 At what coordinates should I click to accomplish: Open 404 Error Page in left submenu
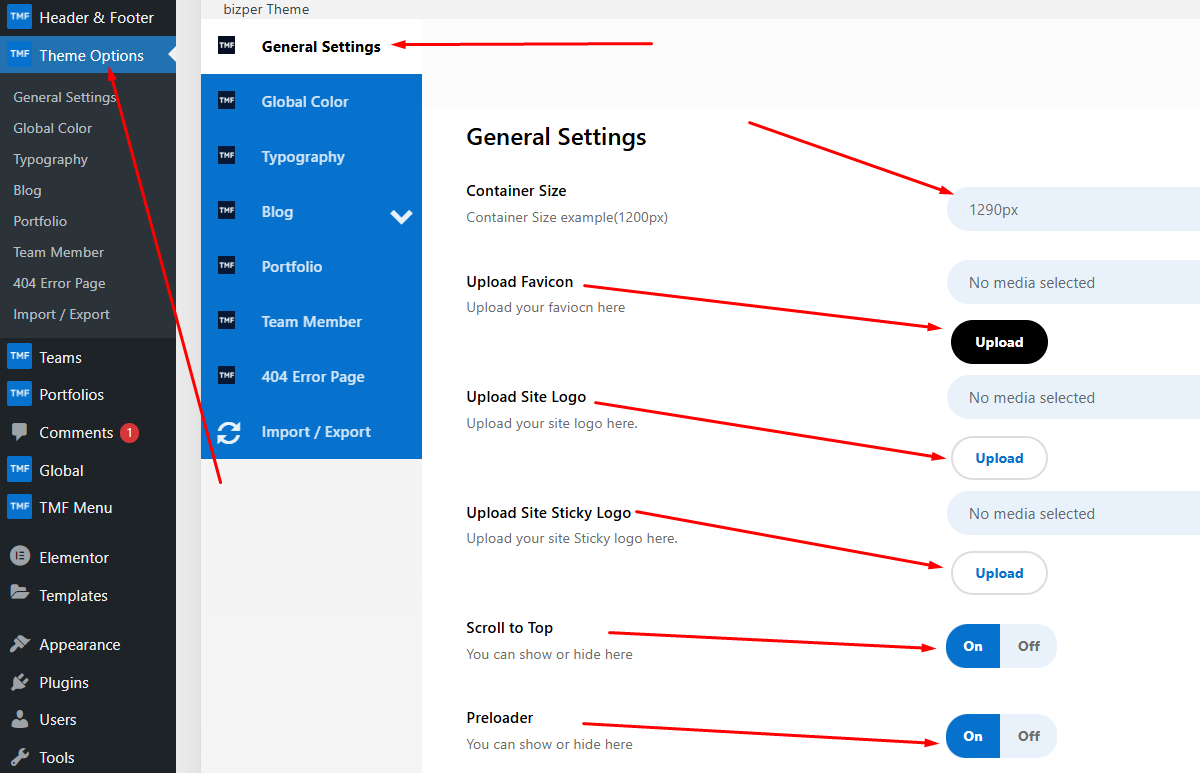(59, 283)
